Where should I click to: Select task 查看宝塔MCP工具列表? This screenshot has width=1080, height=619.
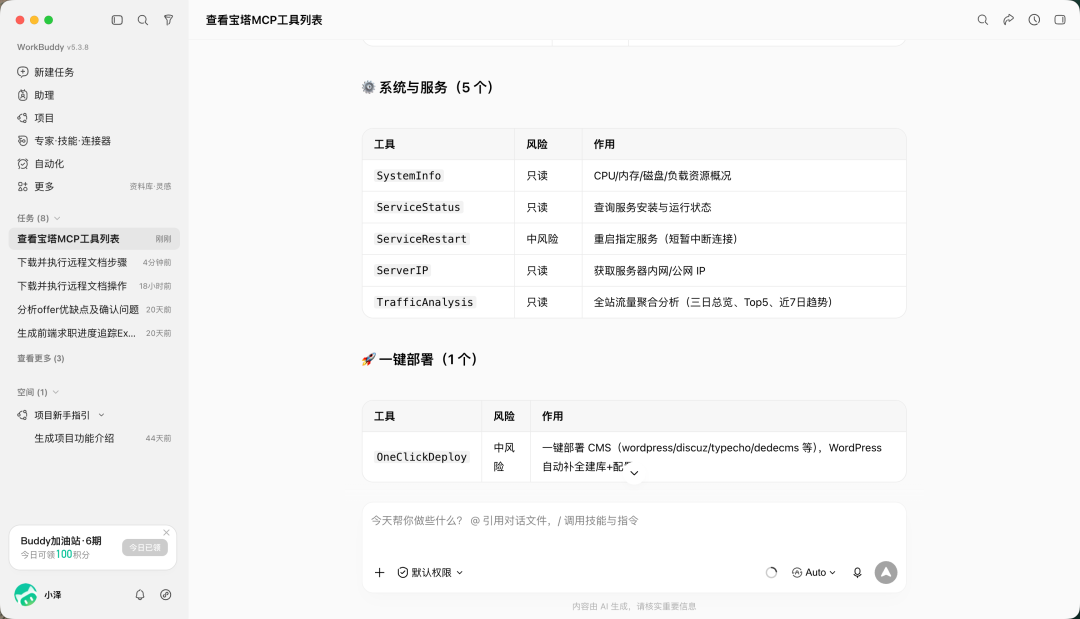[x=94, y=239]
